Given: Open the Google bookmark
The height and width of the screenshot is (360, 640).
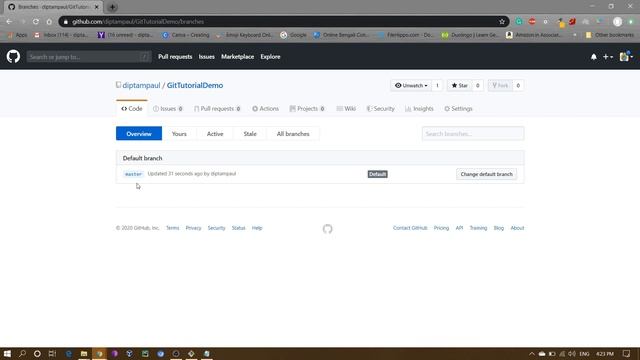Looking at the screenshot, I should click(293, 35).
